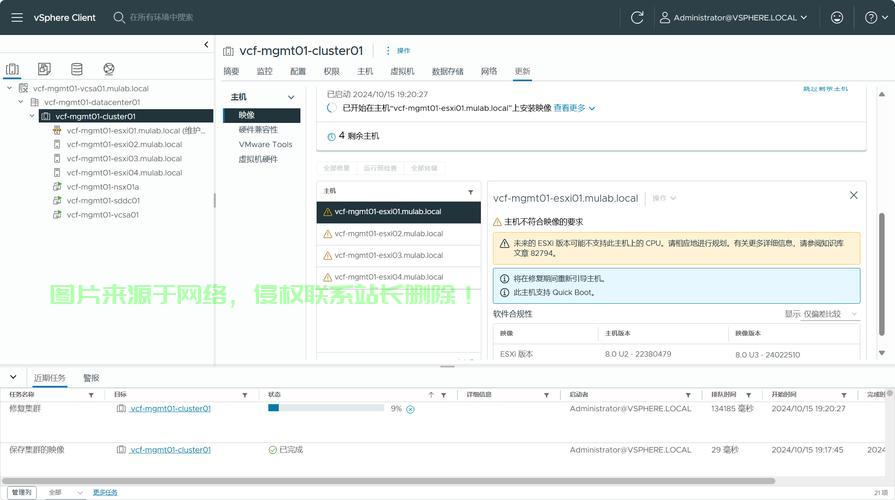Filter the 开始时间 column
The height and width of the screenshot is (500, 895).
(844, 395)
